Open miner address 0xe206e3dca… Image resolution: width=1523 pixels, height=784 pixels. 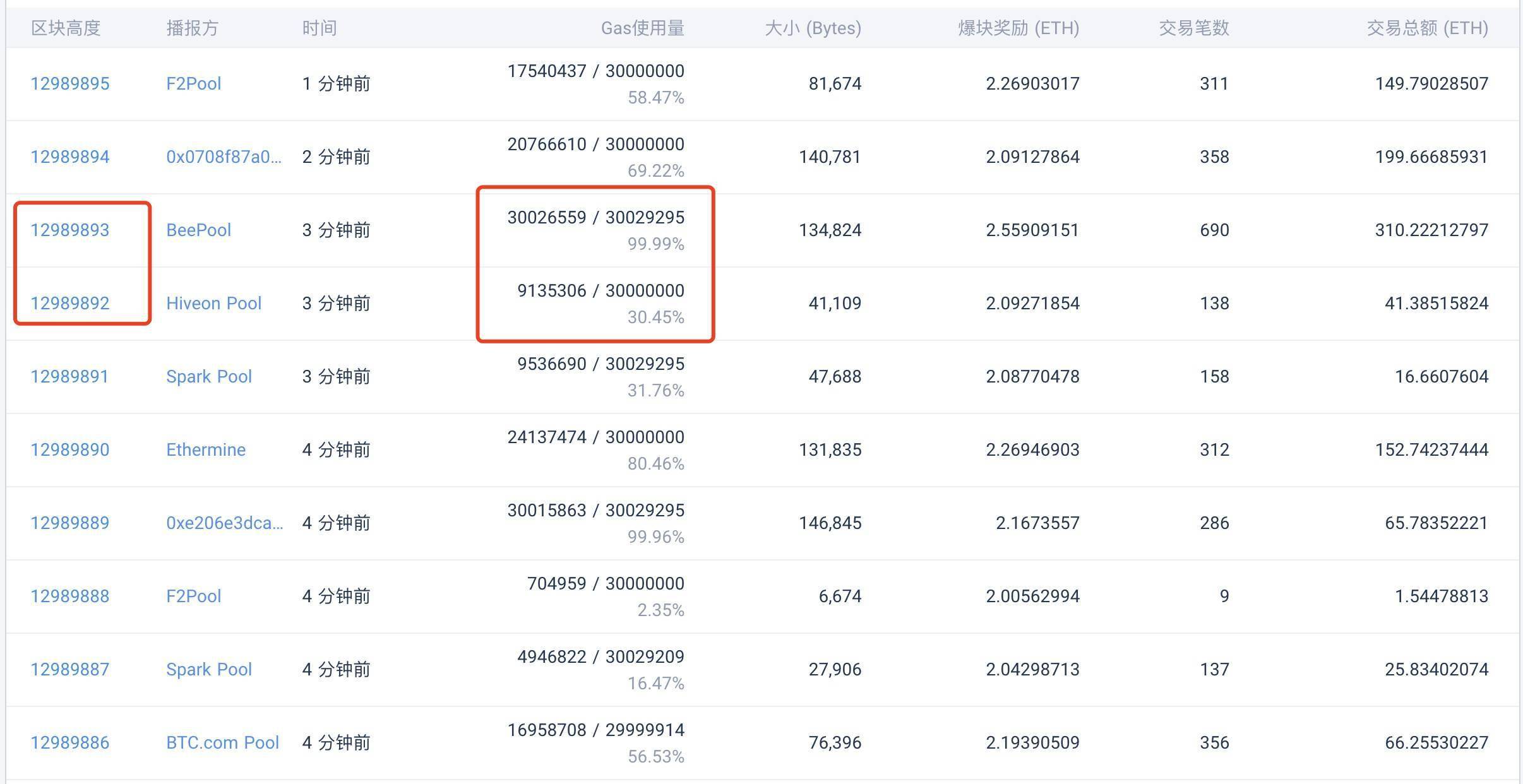click(225, 523)
